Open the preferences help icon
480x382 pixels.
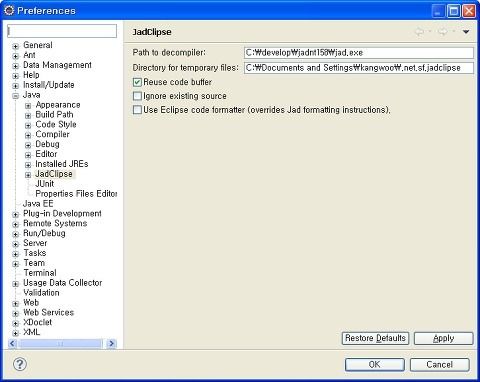(20, 364)
